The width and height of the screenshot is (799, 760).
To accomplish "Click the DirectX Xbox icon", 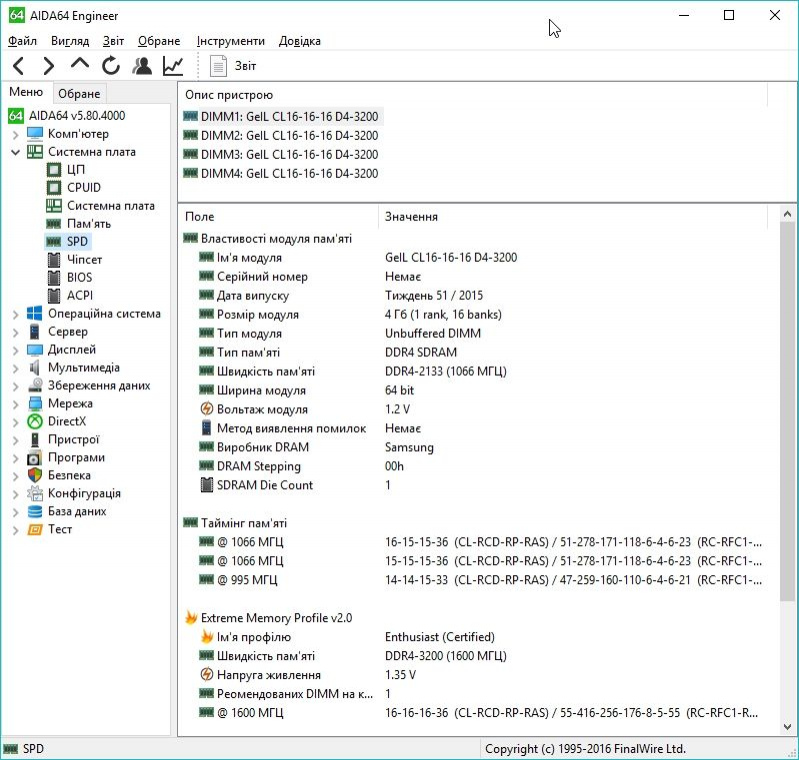I will pos(35,422).
